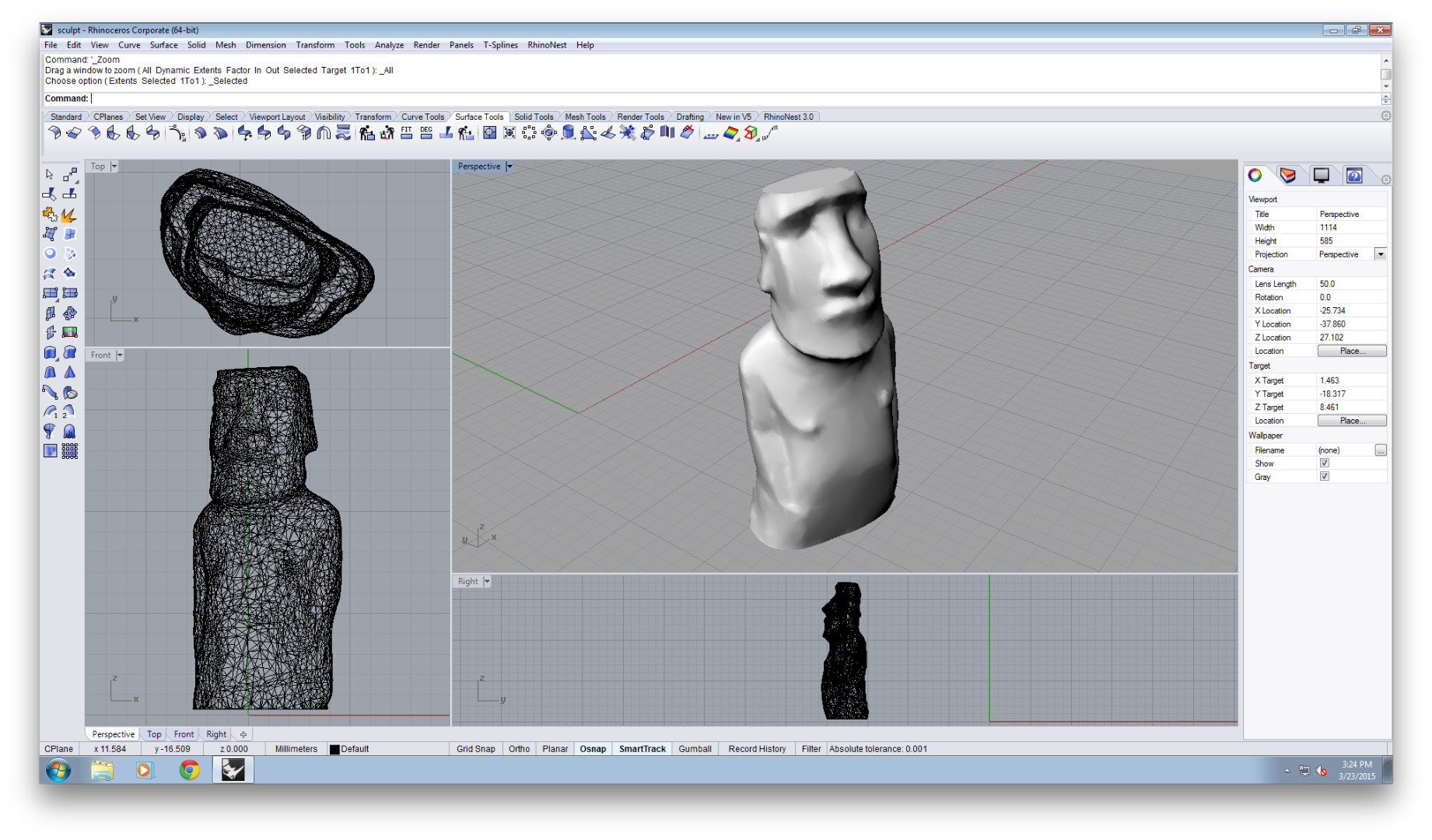
Task: Click the explode (orange burst) tool icon
Action: click(70, 214)
